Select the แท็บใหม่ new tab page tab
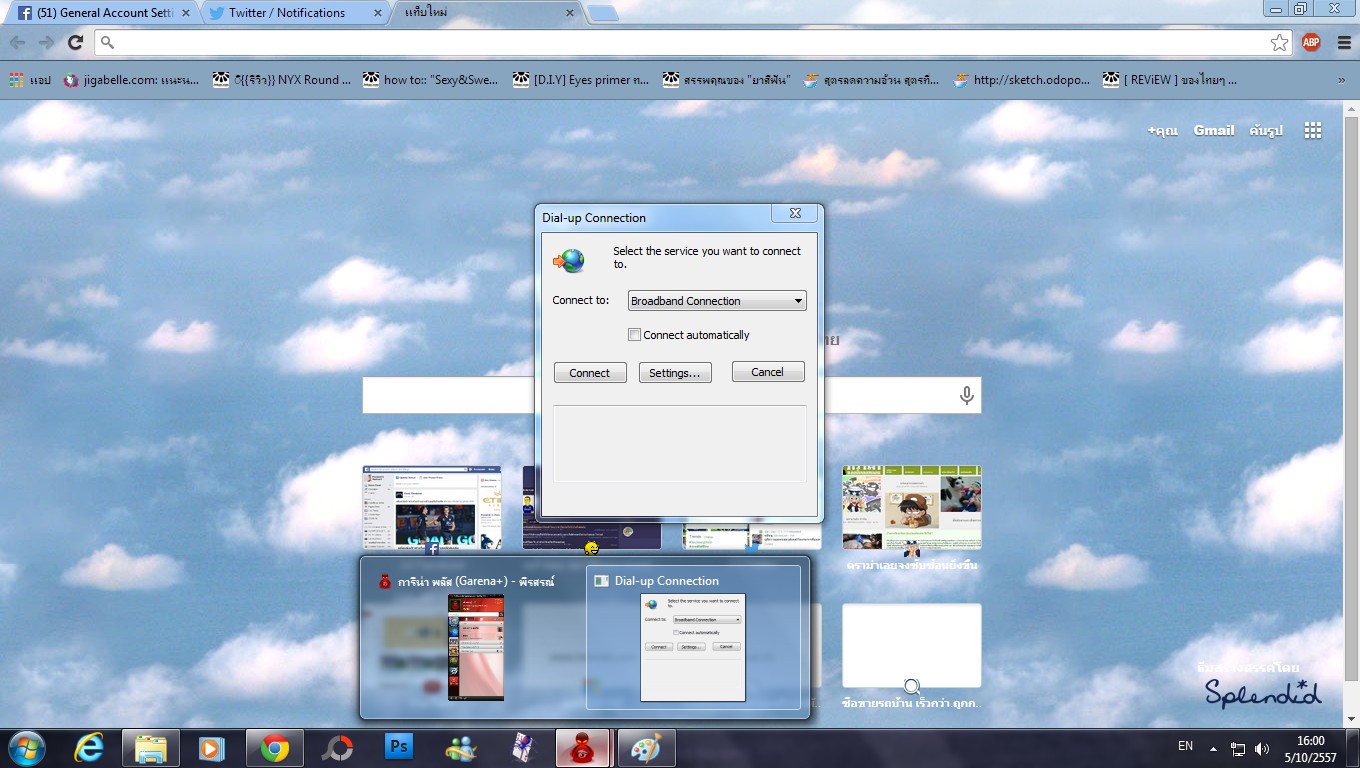This screenshot has height=768, width=1360. [487, 13]
